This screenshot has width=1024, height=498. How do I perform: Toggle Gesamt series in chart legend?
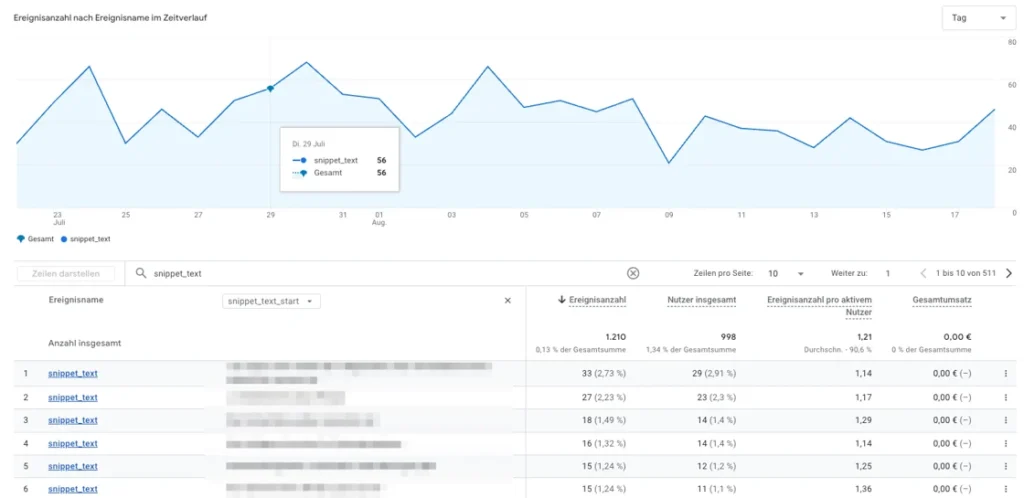(35, 239)
